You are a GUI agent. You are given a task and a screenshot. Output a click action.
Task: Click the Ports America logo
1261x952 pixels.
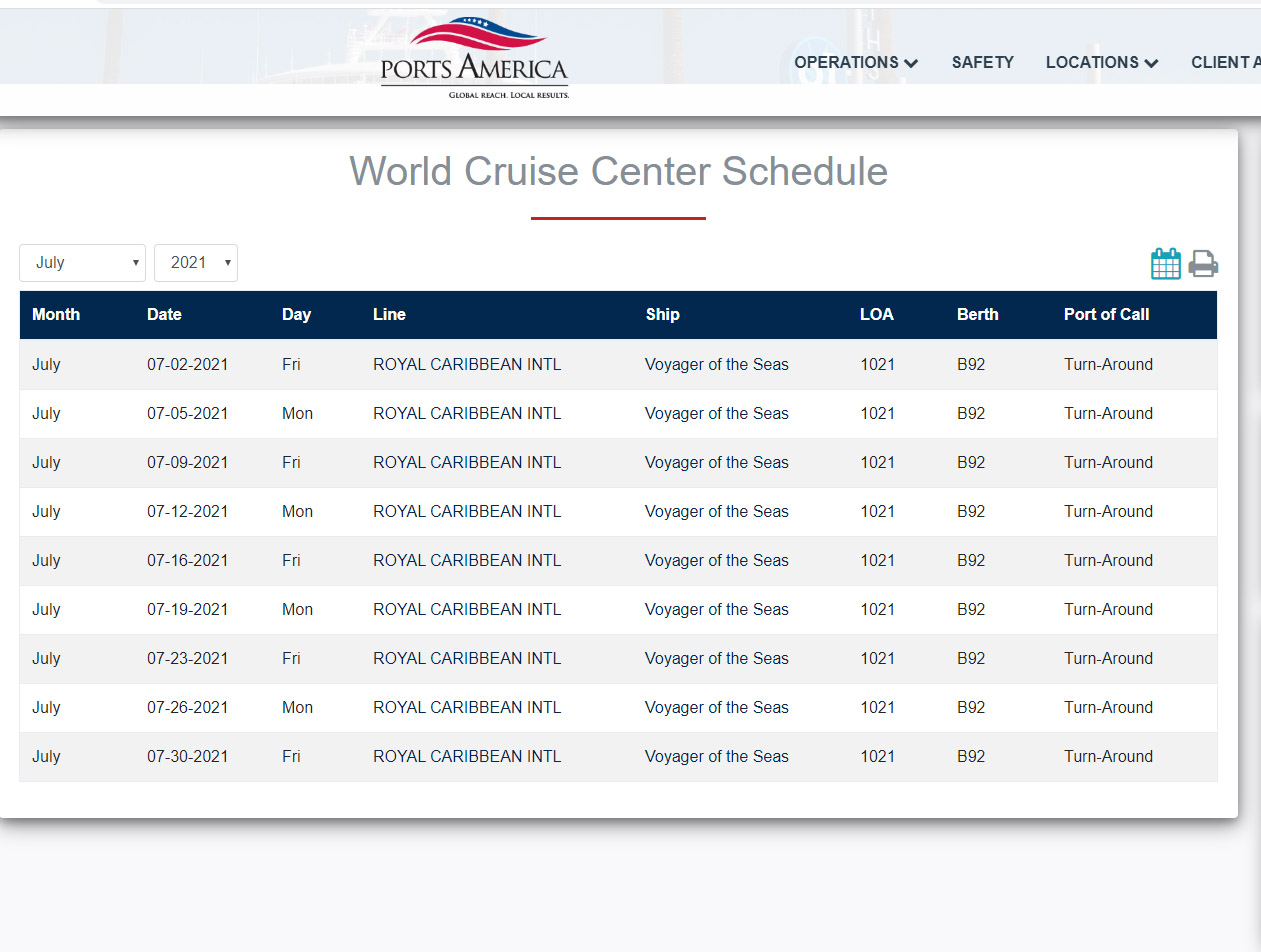pyautogui.click(x=474, y=58)
